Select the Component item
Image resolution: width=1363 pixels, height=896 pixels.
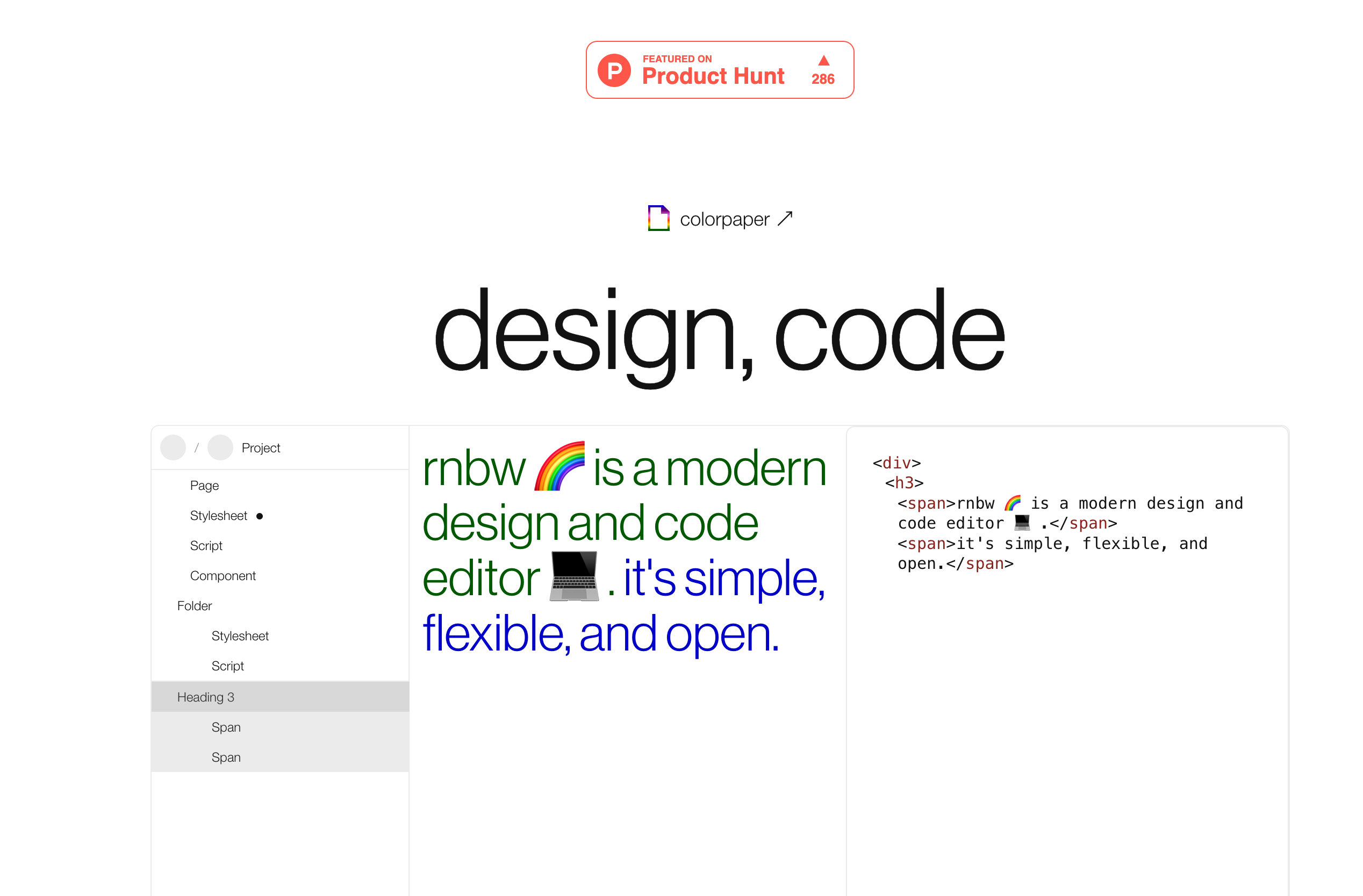point(280,576)
